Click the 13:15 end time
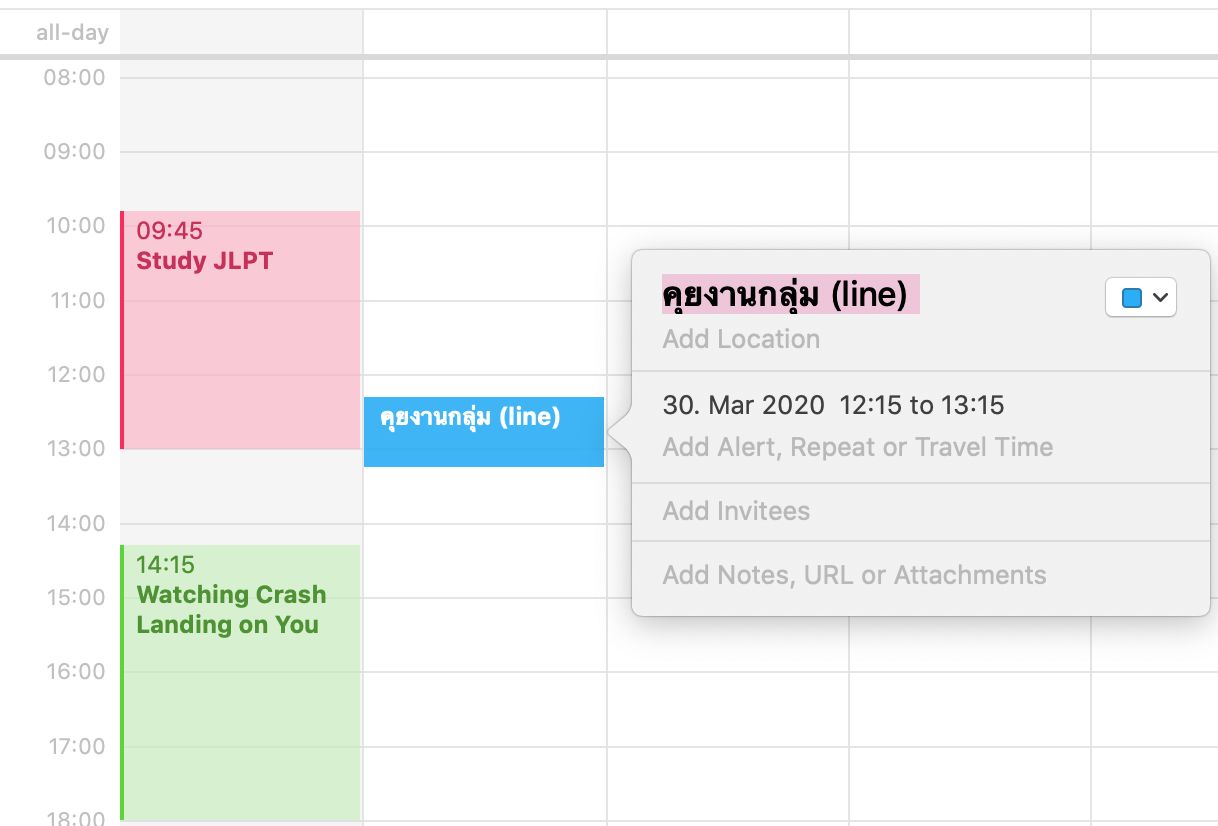 click(972, 405)
